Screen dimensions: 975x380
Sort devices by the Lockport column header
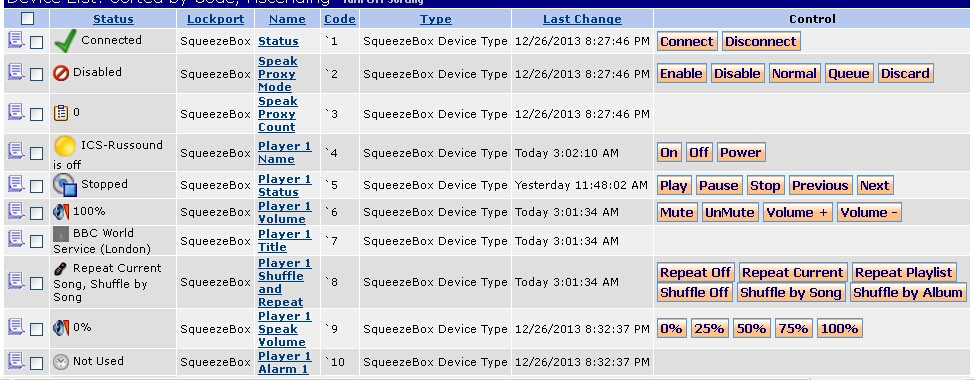(x=216, y=19)
